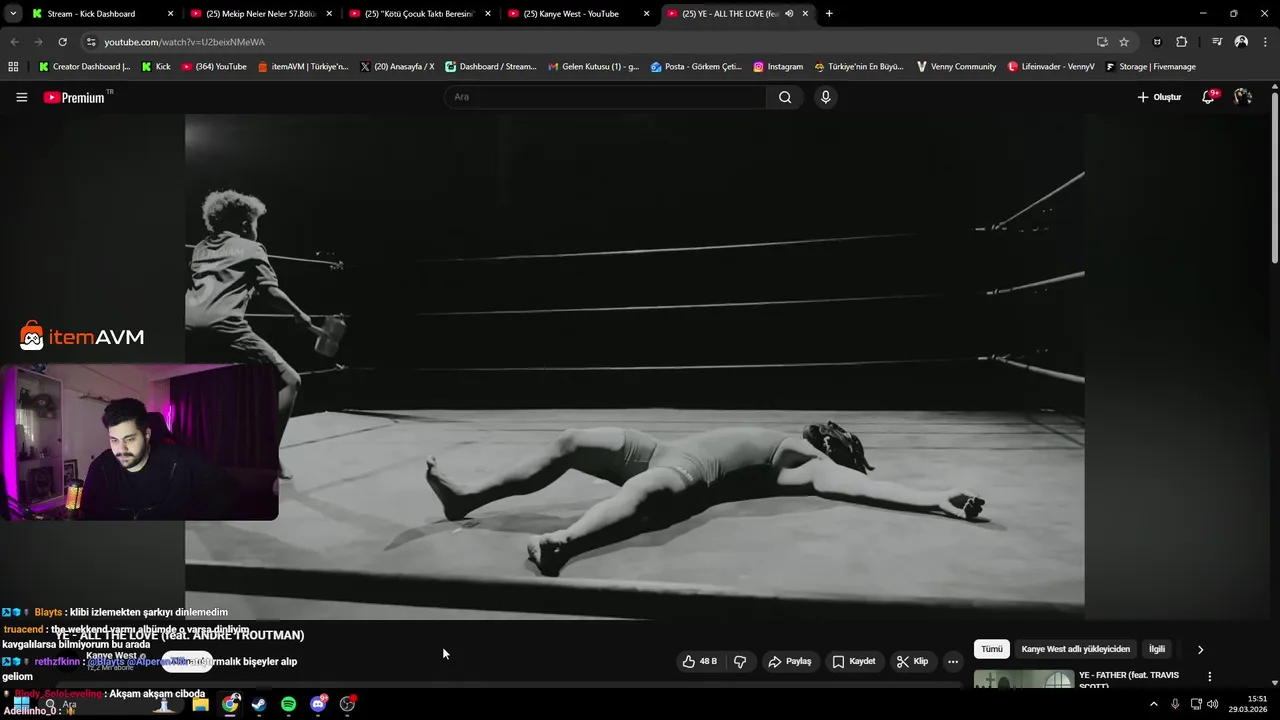Open the YouTube guide hamburger menu
Image resolution: width=1280 pixels, height=720 pixels.
tap(21, 97)
